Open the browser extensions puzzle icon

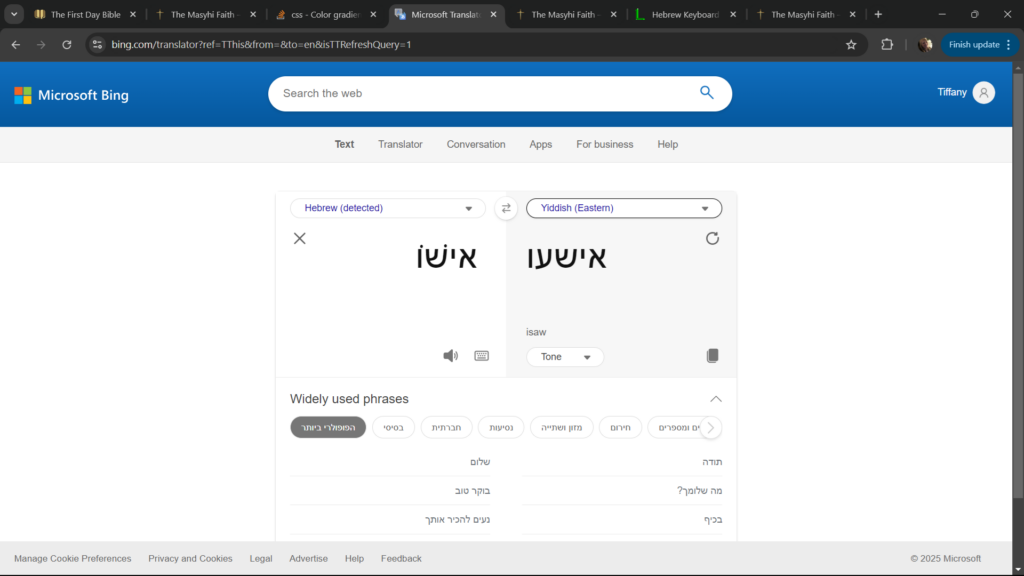[x=886, y=45]
